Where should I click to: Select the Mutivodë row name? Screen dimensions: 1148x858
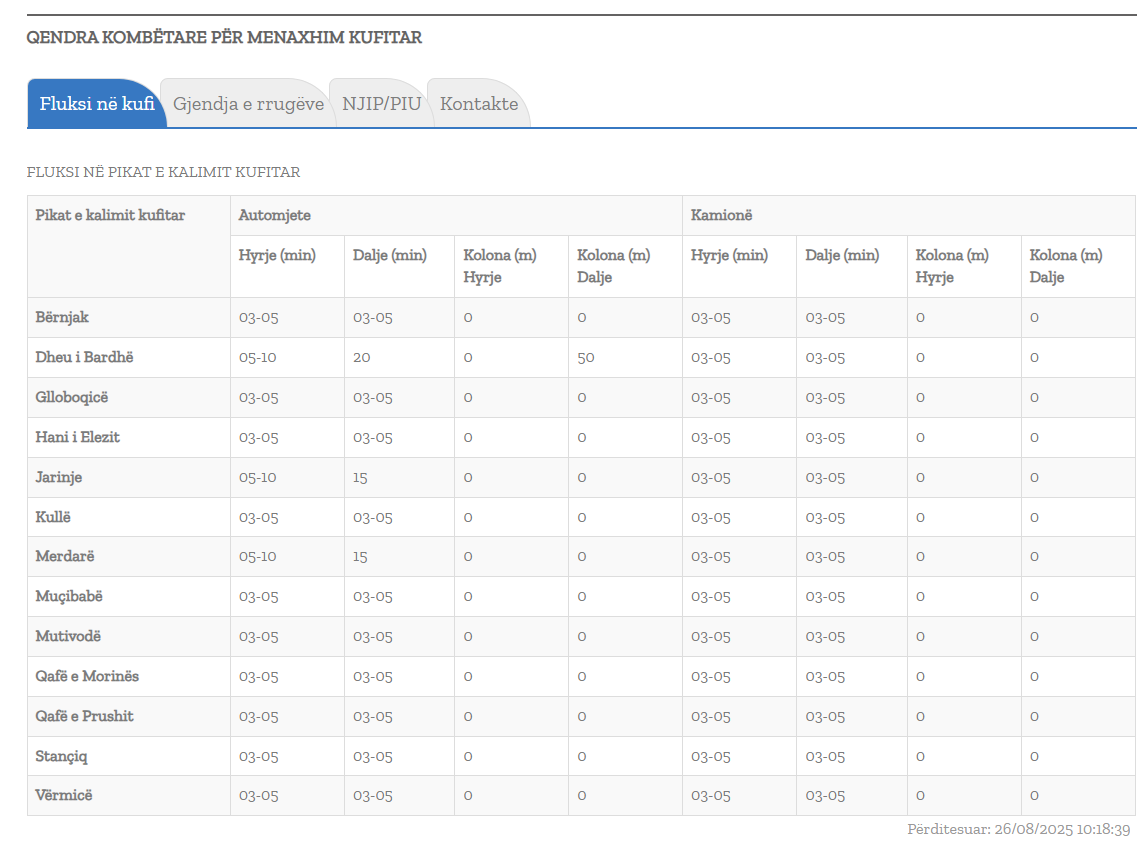point(68,636)
